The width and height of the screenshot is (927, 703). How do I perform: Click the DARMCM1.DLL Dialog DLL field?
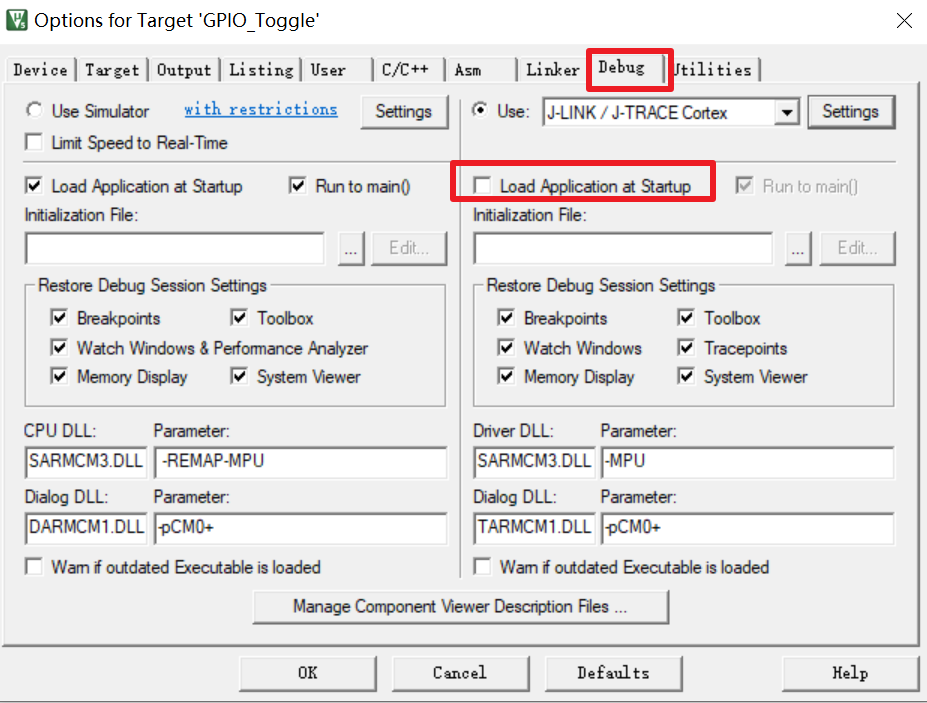(x=86, y=527)
